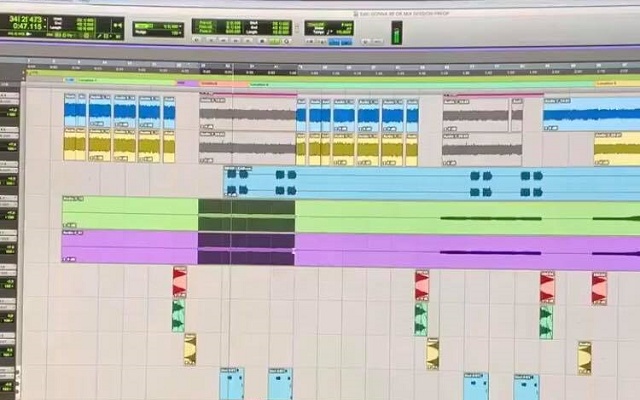The image size is (640, 400).
Task: Select the last yellow clip at far right
Action: click(584, 358)
